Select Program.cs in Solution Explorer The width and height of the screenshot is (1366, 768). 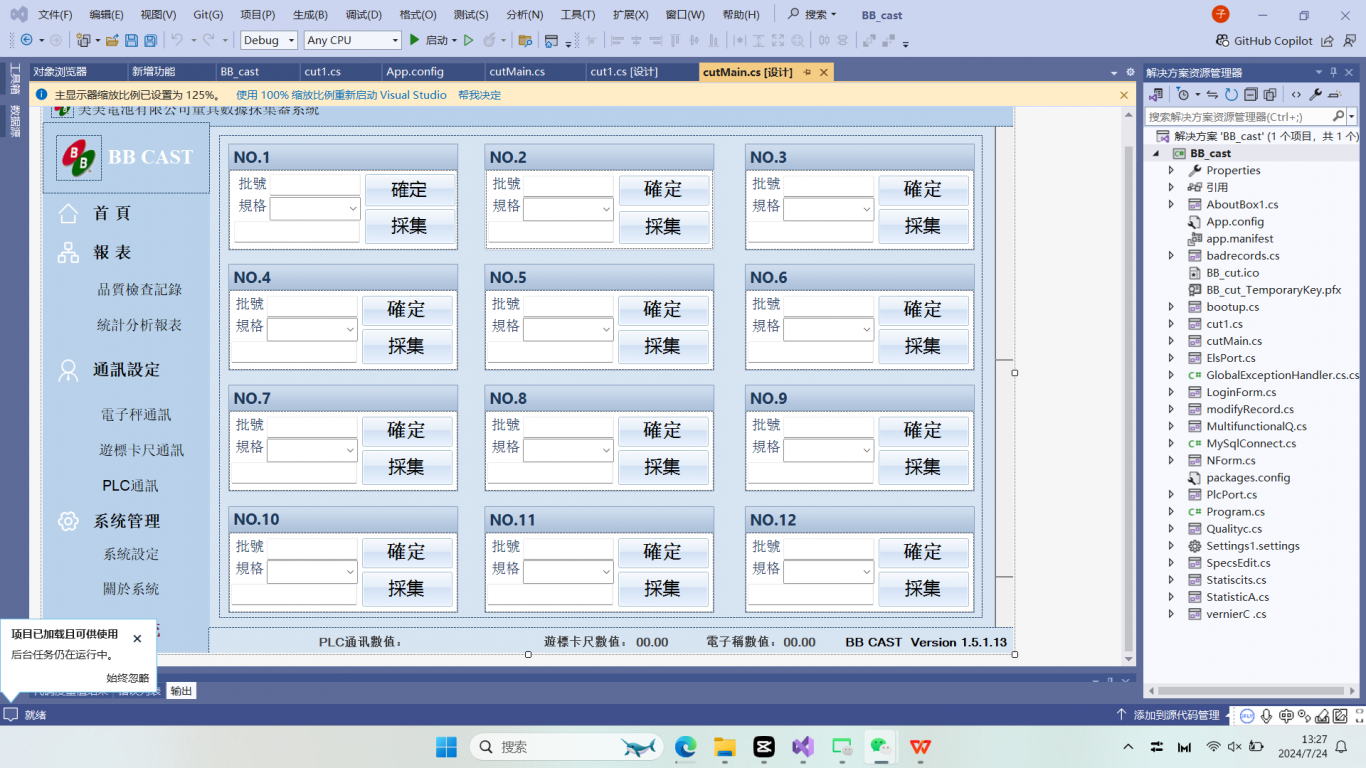tap(1235, 511)
